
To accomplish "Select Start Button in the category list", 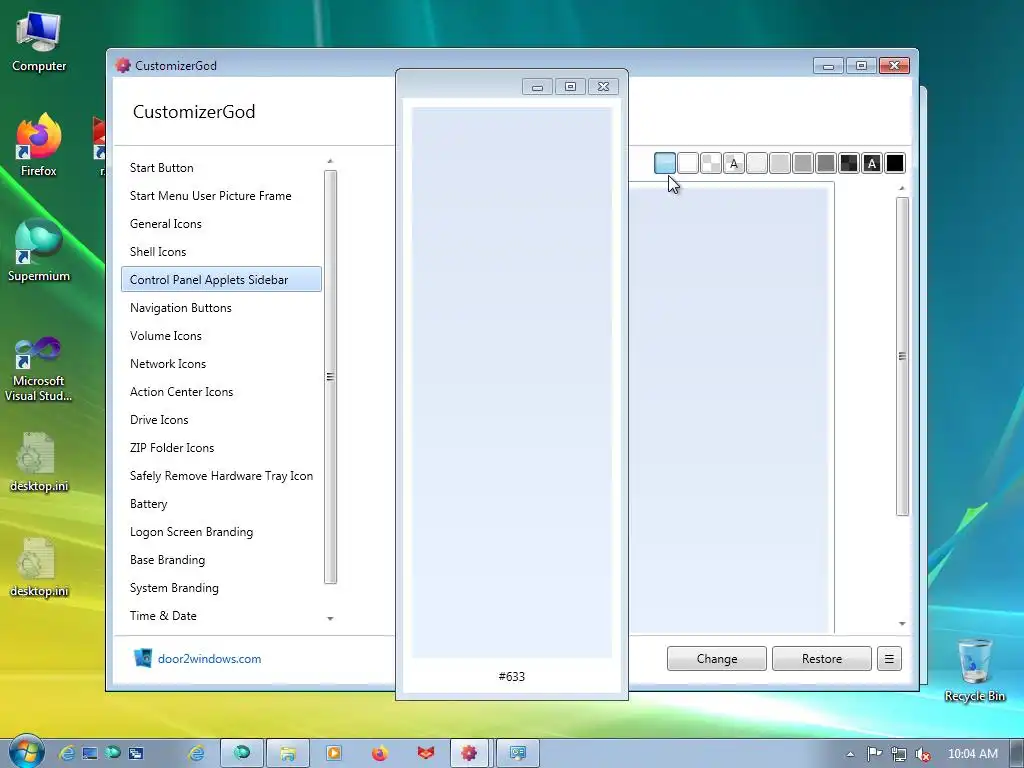I will [x=221, y=168].
